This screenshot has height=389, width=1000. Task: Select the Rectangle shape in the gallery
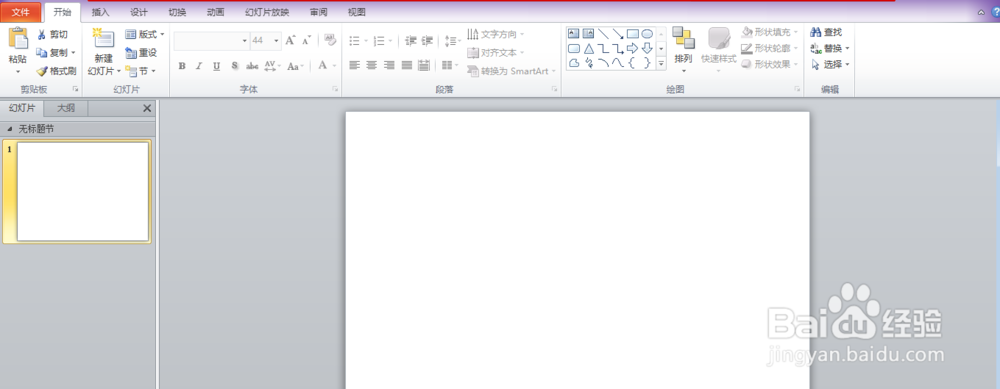tap(633, 34)
